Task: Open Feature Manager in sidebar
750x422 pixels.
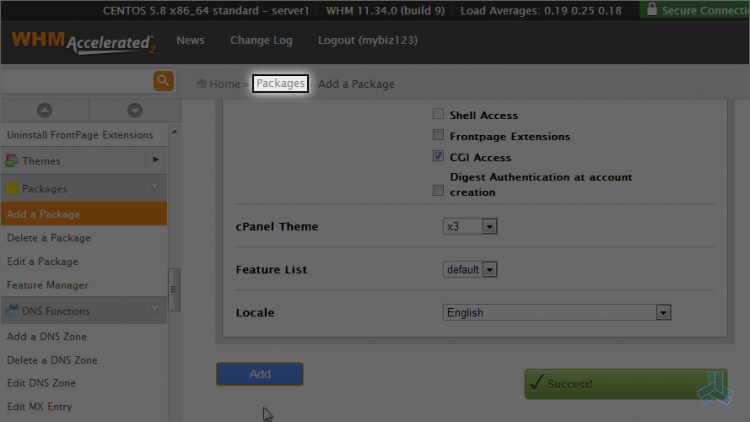Action: (48, 285)
